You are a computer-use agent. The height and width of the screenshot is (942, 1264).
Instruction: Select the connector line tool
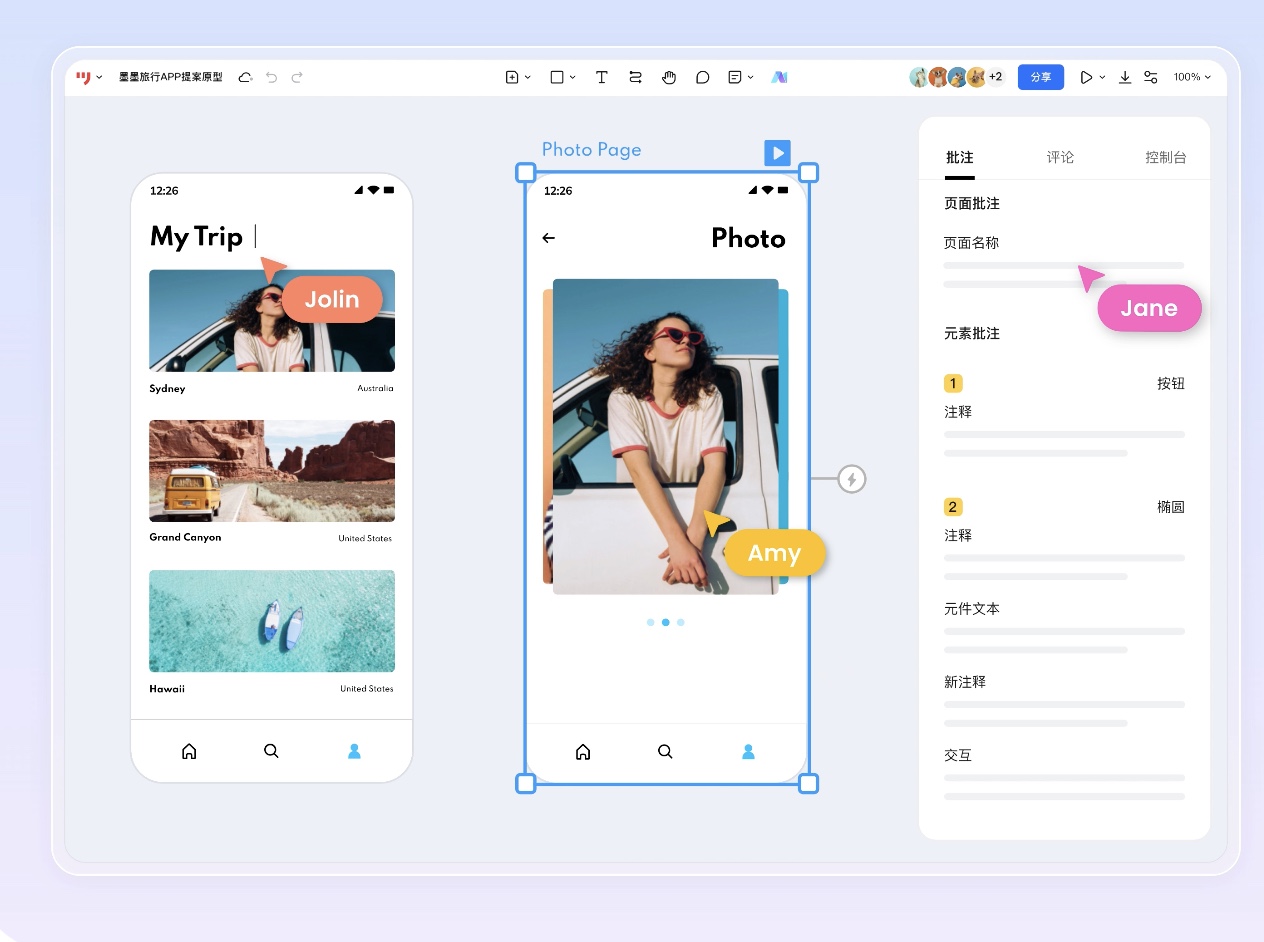pyautogui.click(x=635, y=77)
